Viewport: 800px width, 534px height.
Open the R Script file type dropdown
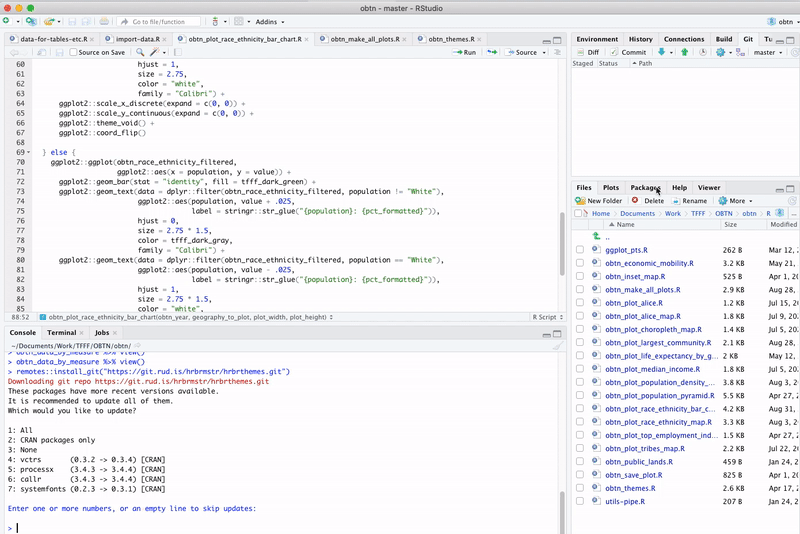pyautogui.click(x=547, y=317)
